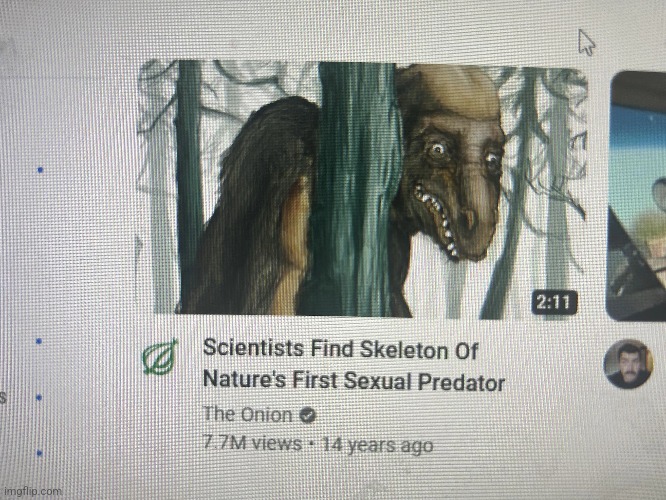Click the imgflip.com watermark
This screenshot has height=500, width=666.
coord(33,492)
